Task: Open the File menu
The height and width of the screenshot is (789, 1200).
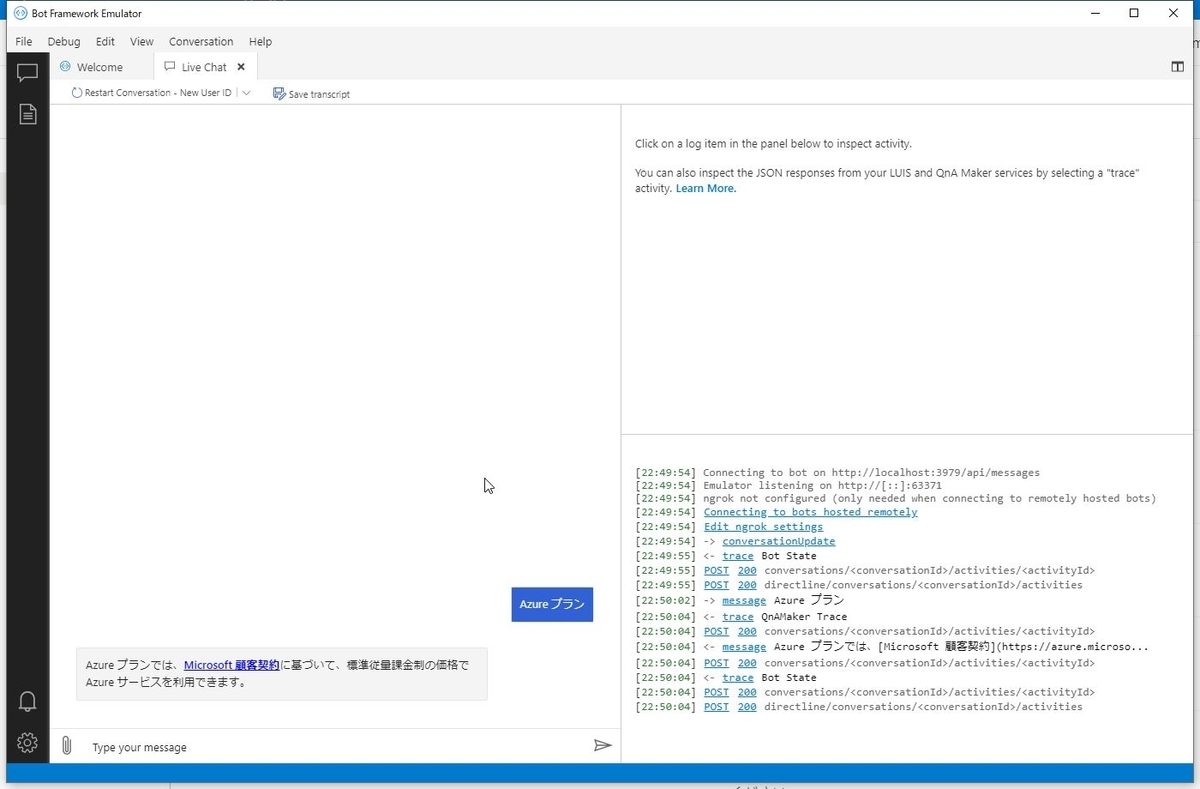Action: tap(24, 42)
